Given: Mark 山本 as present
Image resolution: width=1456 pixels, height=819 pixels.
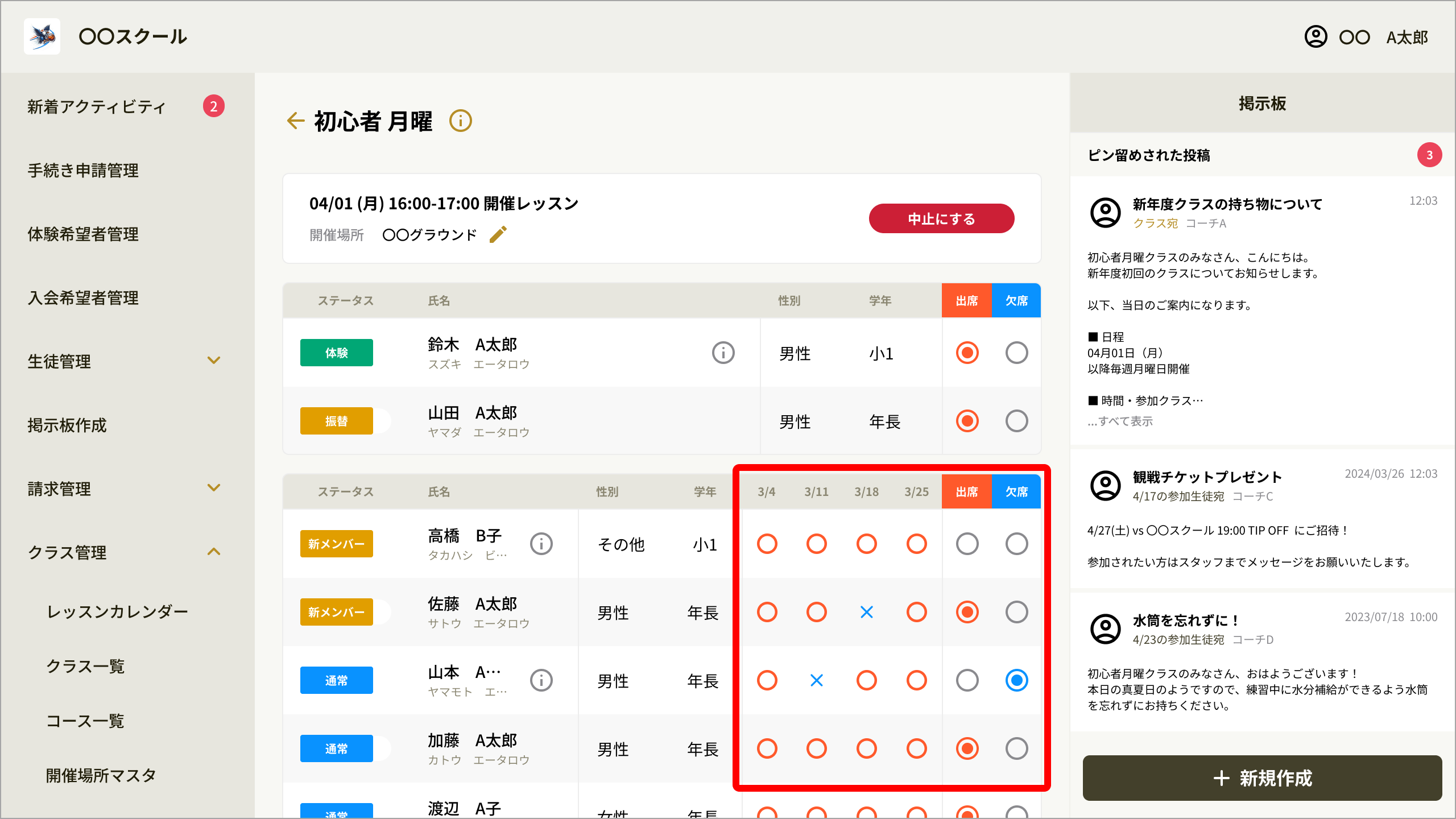Looking at the screenshot, I should [967, 680].
